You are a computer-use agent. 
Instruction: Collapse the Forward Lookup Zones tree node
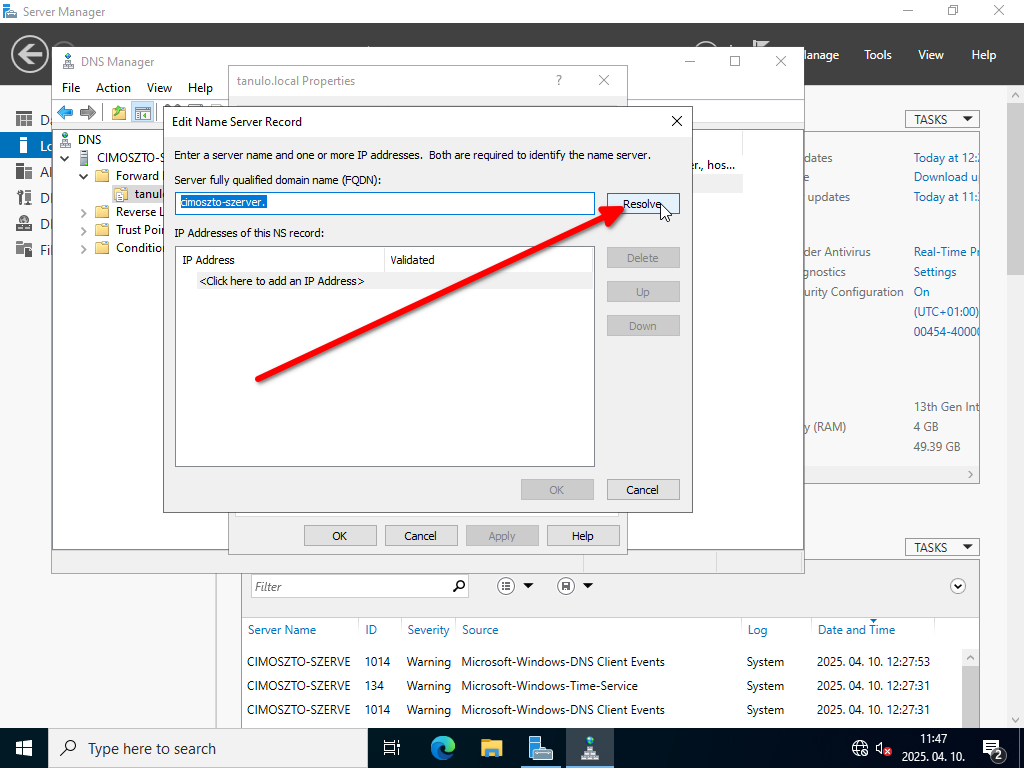point(84,176)
